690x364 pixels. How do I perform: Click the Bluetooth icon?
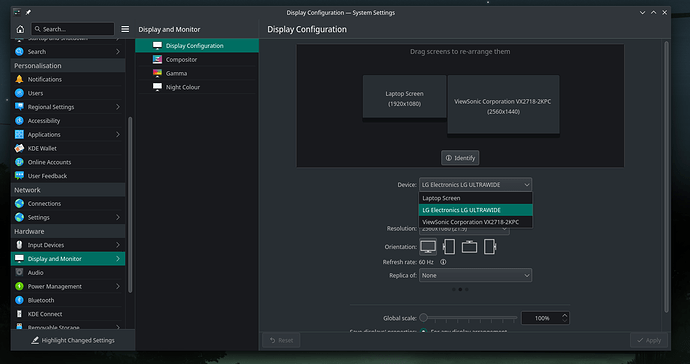(19, 300)
